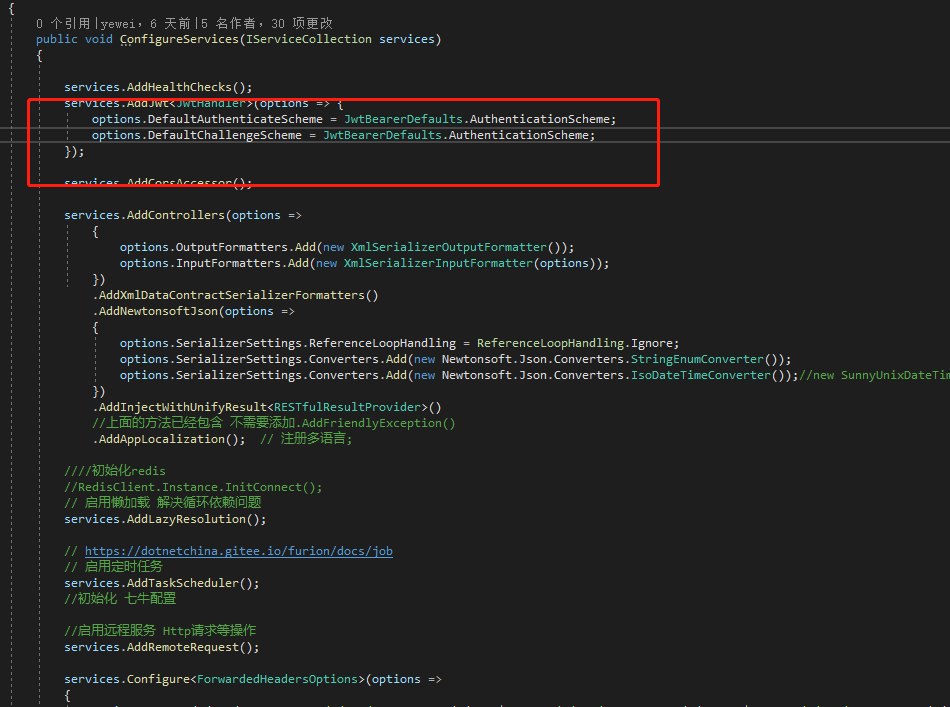The height and width of the screenshot is (707, 950).
Task: Click the AddControllers method call
Action: (x=176, y=215)
